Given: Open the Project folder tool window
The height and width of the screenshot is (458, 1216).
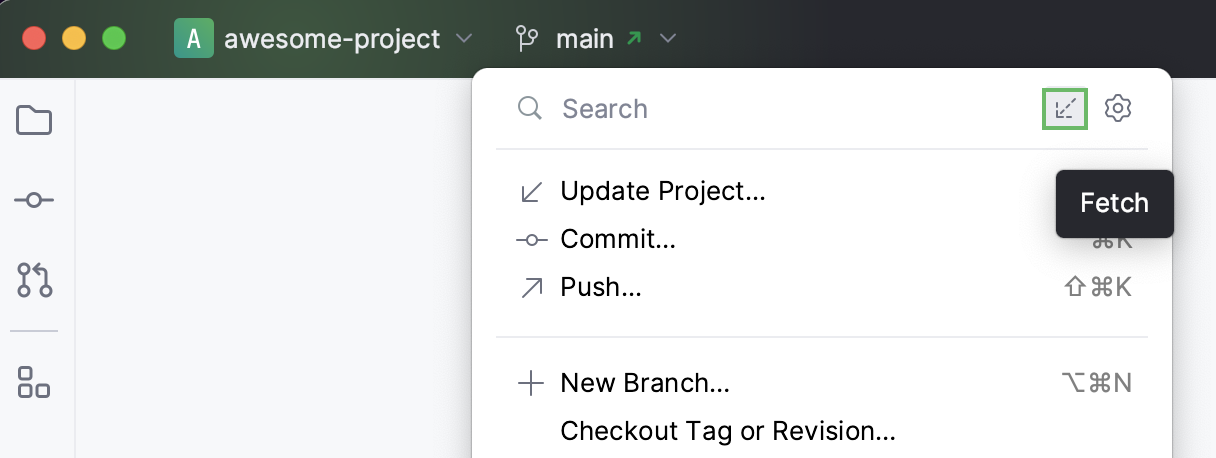Looking at the screenshot, I should [34, 121].
